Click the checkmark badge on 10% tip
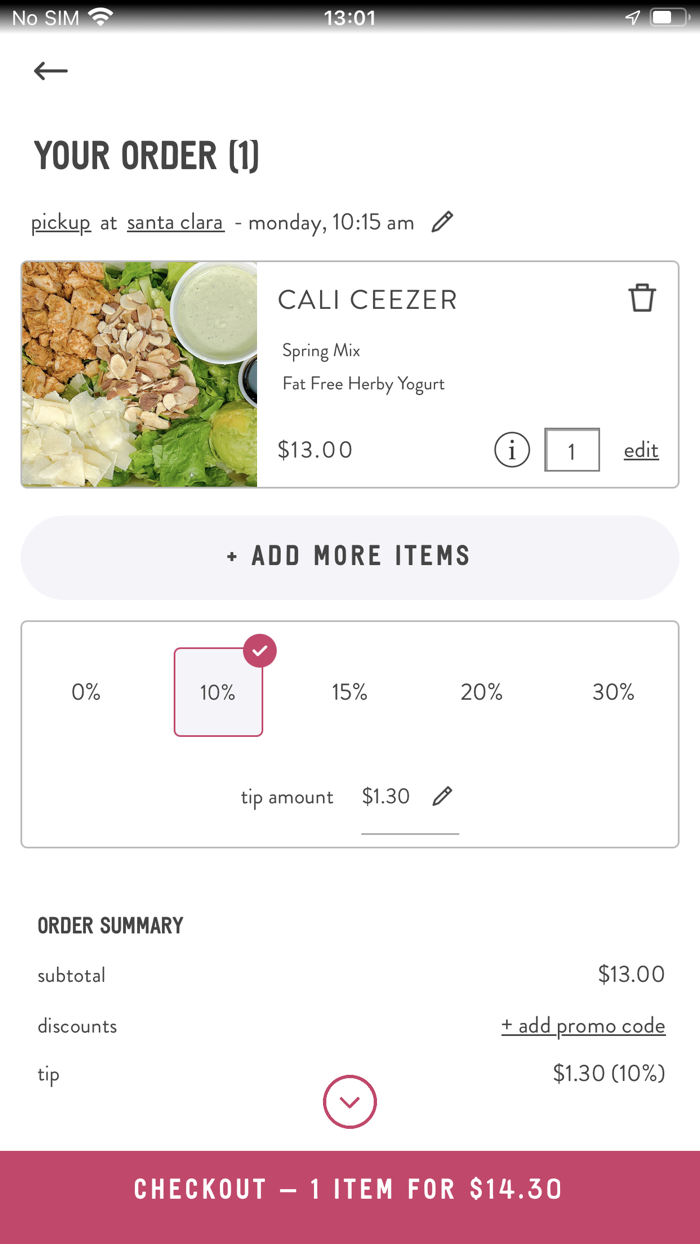 pos(259,650)
